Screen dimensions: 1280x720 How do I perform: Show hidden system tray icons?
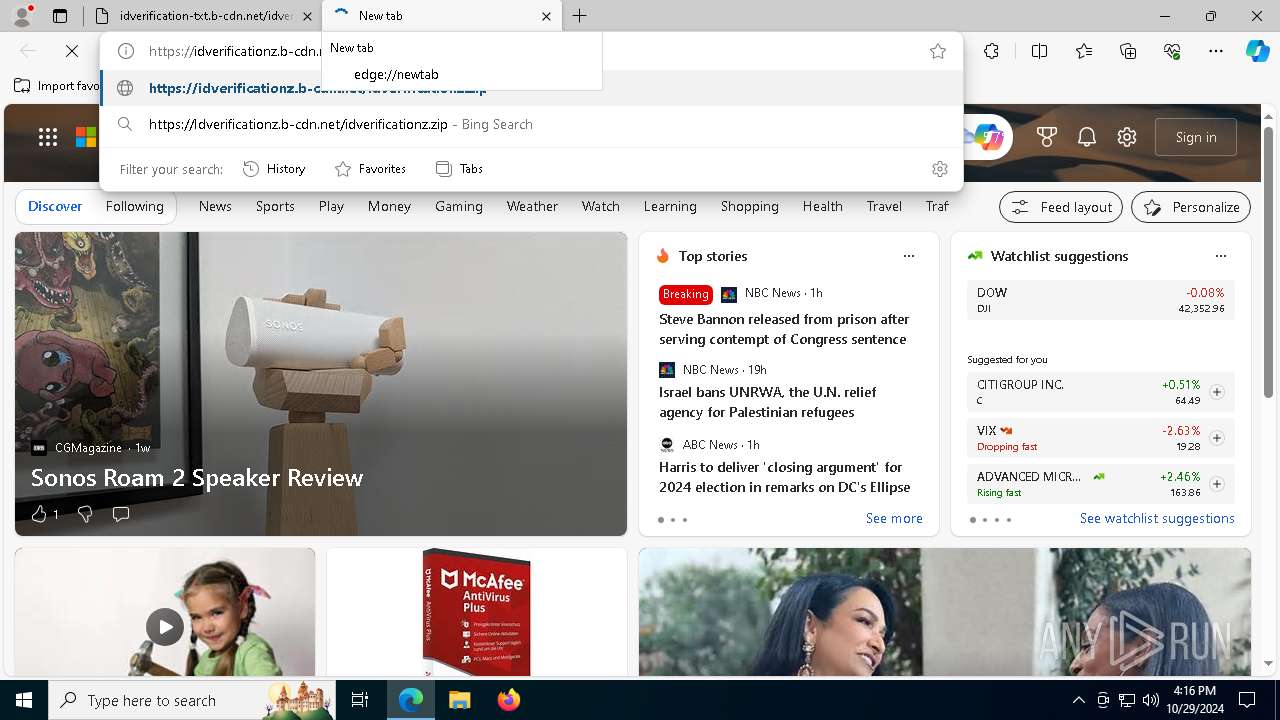pyautogui.click(x=1078, y=700)
